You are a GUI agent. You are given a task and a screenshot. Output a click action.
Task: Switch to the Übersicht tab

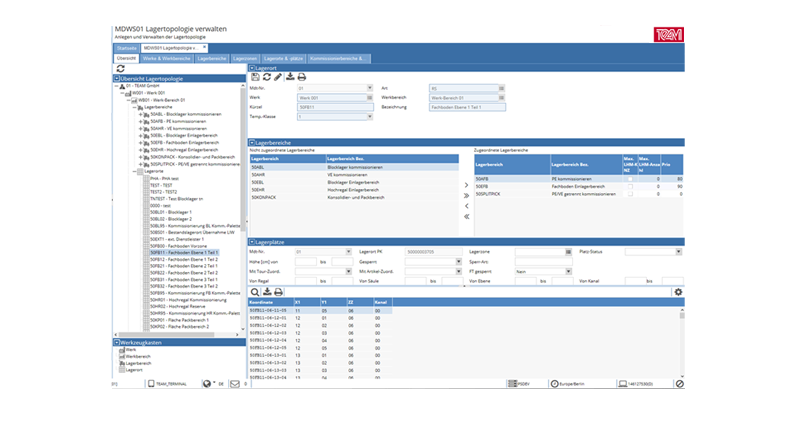pyautogui.click(x=126, y=59)
